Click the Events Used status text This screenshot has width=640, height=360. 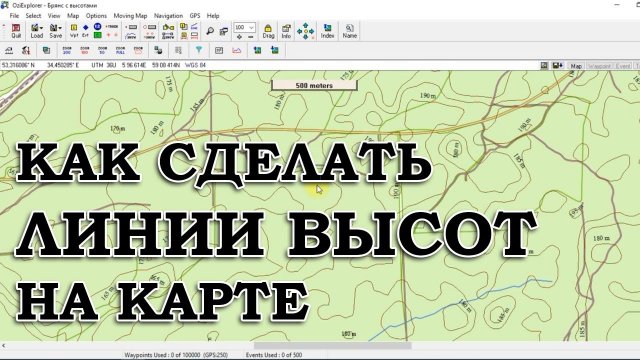click(x=274, y=355)
